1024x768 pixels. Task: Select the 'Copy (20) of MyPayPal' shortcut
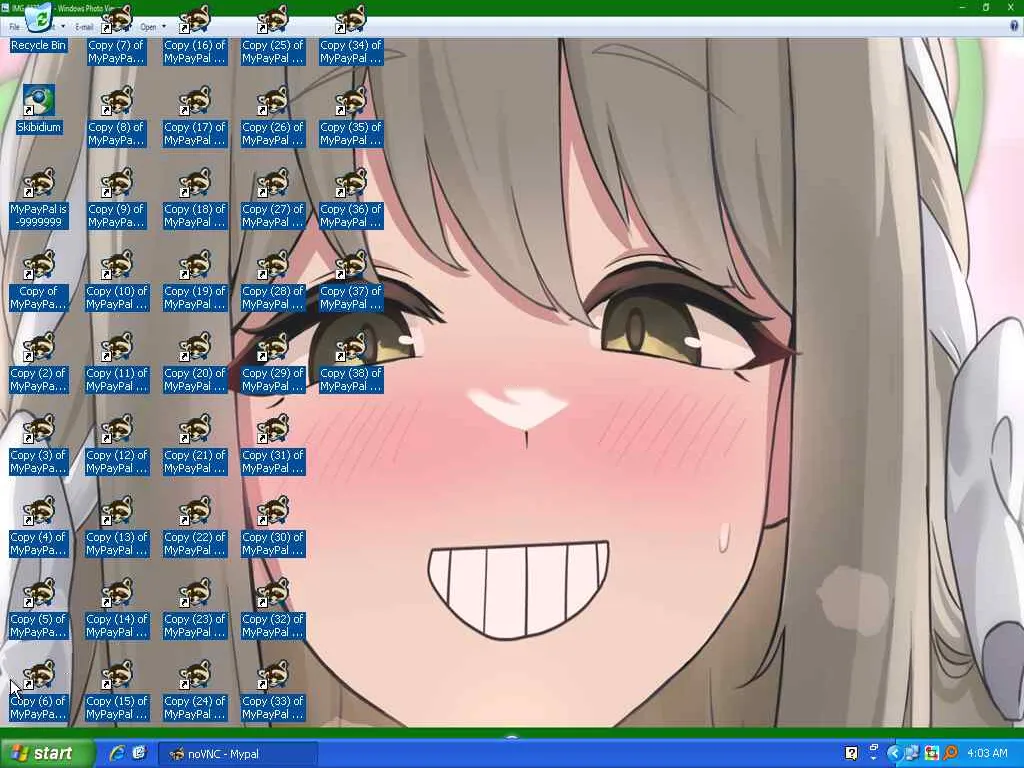[195, 362]
